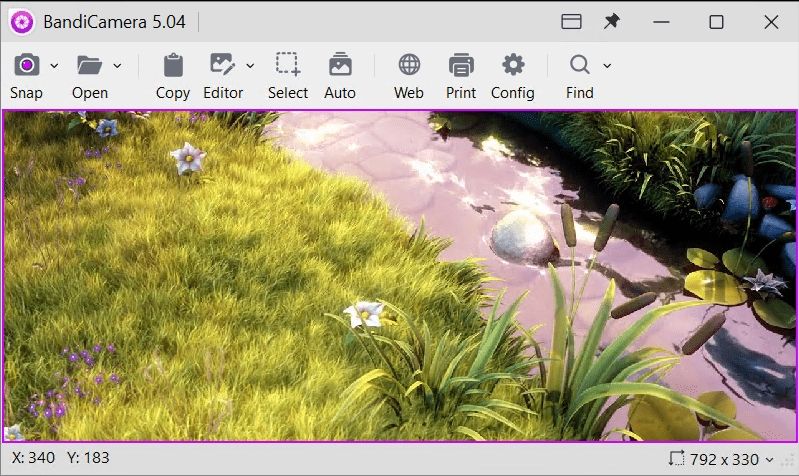
Task: Copy capture with the clipboard icon
Action: pyautogui.click(x=173, y=66)
